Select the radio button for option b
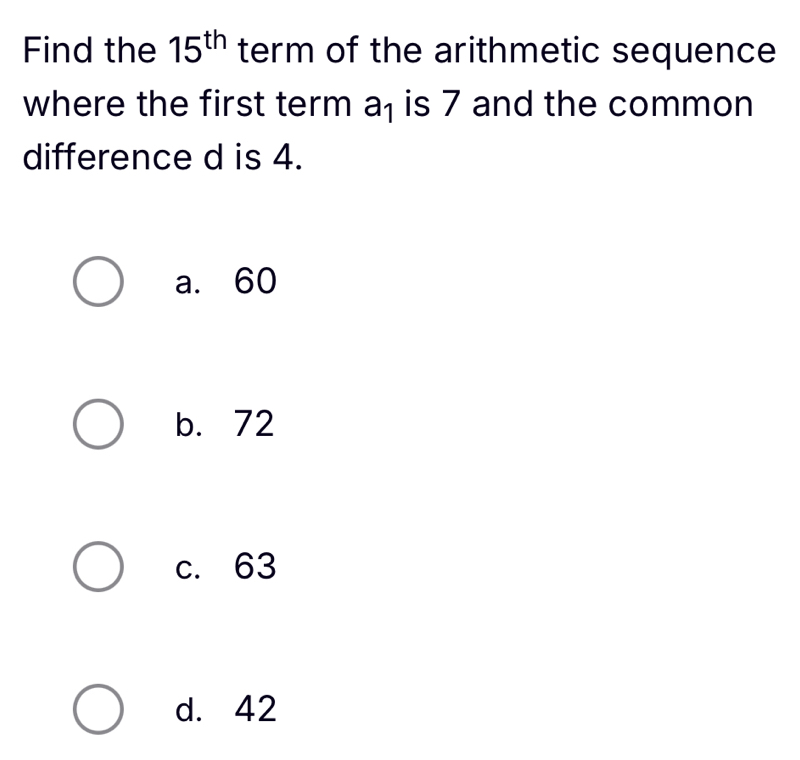 click(x=98, y=425)
